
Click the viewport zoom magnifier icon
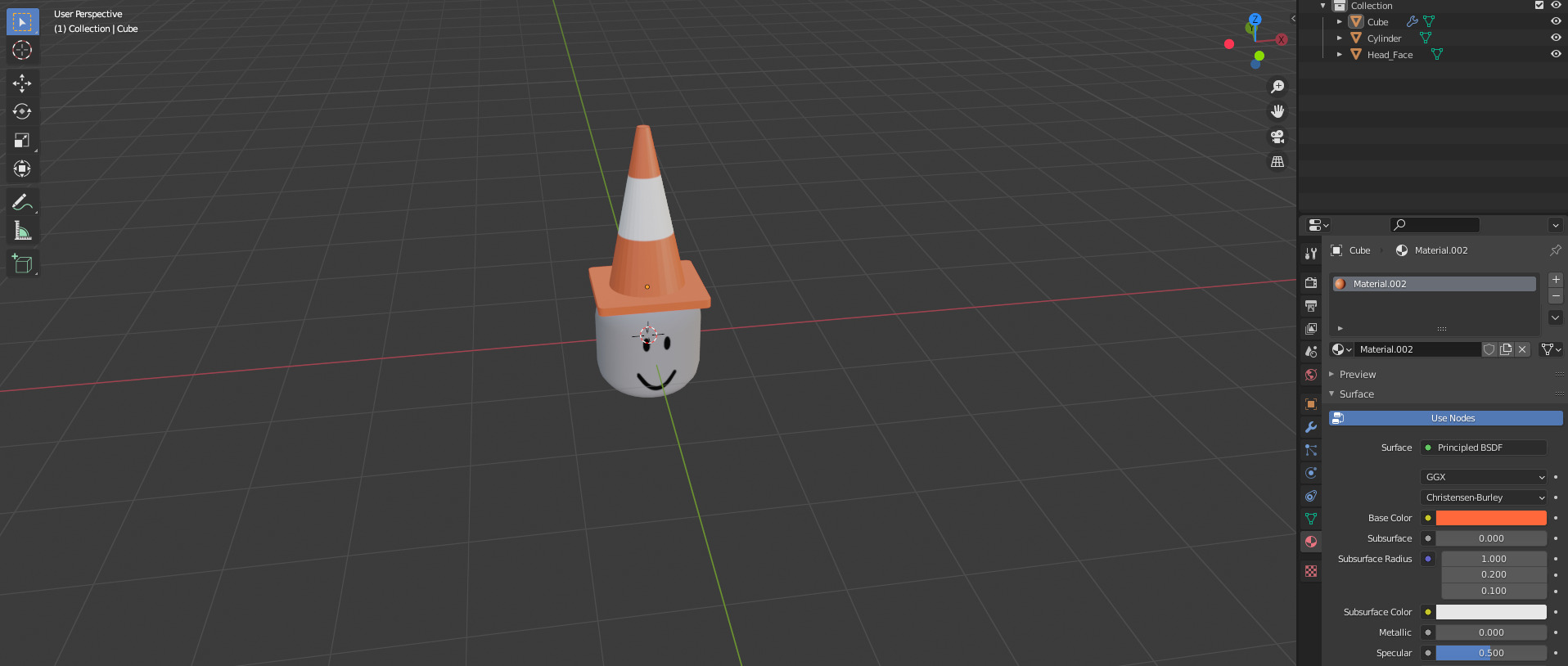point(1277,87)
